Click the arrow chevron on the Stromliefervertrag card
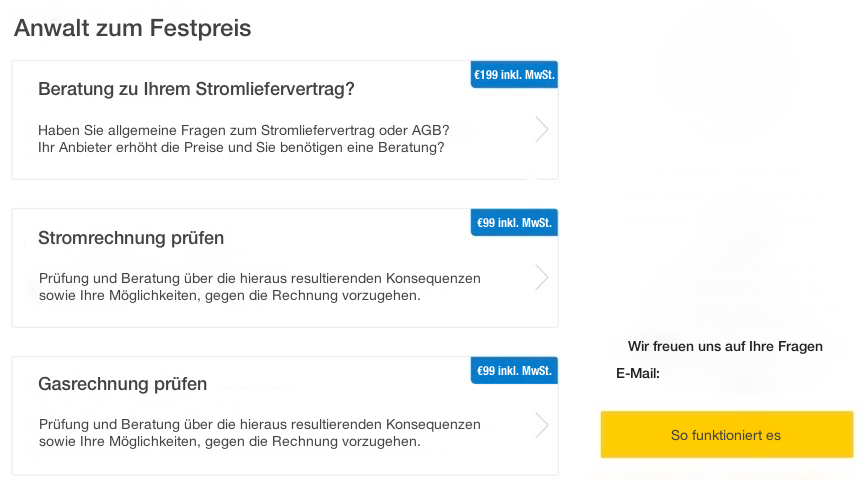 [x=542, y=129]
